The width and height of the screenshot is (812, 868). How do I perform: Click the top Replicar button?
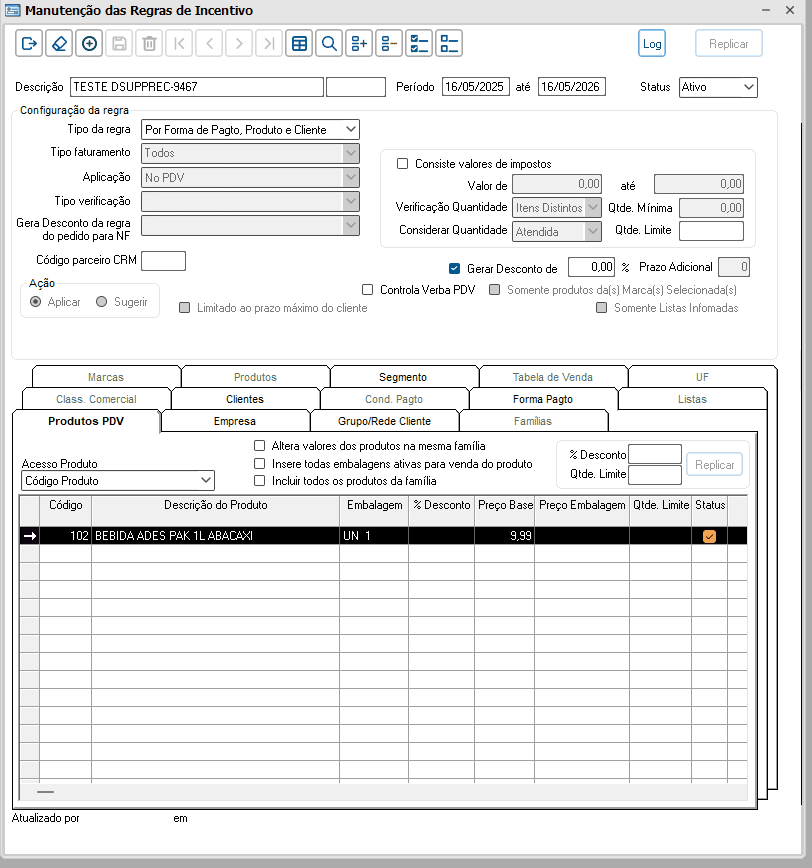pos(728,44)
